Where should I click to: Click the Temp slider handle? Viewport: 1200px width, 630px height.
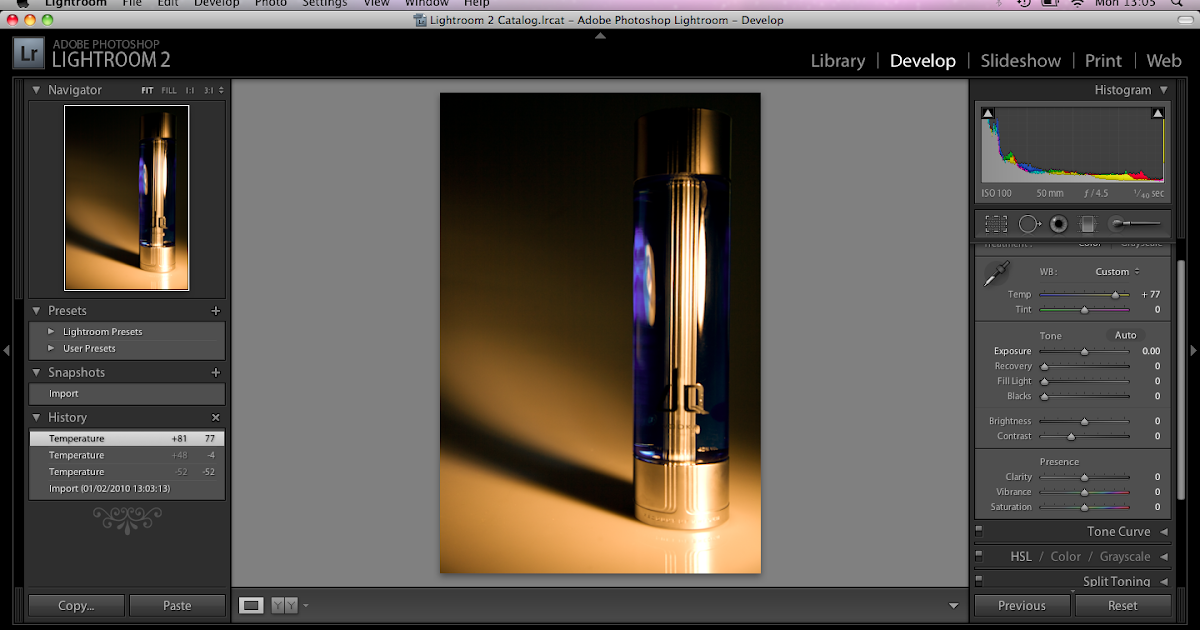click(1116, 295)
